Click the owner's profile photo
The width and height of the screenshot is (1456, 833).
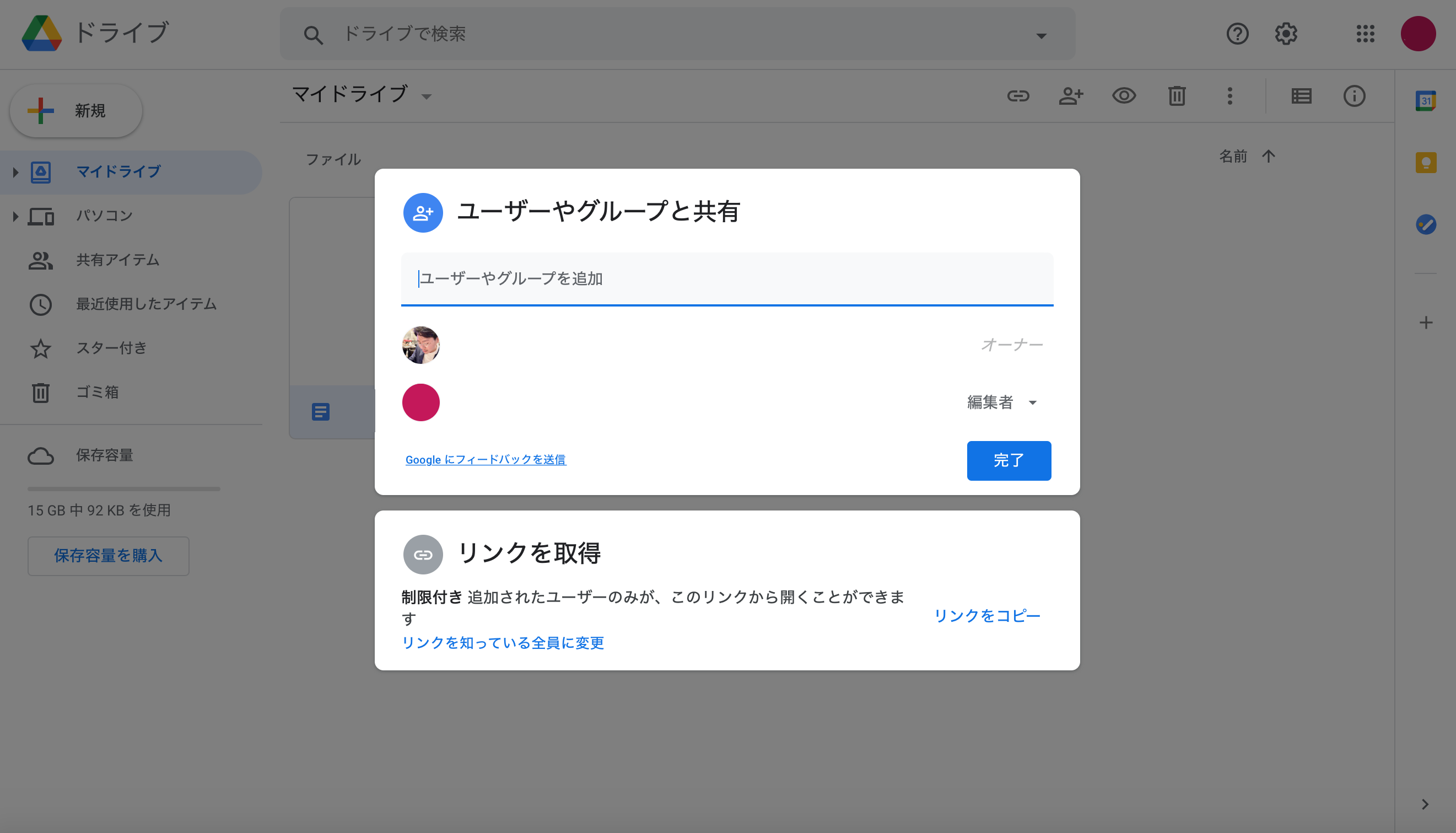(x=421, y=345)
